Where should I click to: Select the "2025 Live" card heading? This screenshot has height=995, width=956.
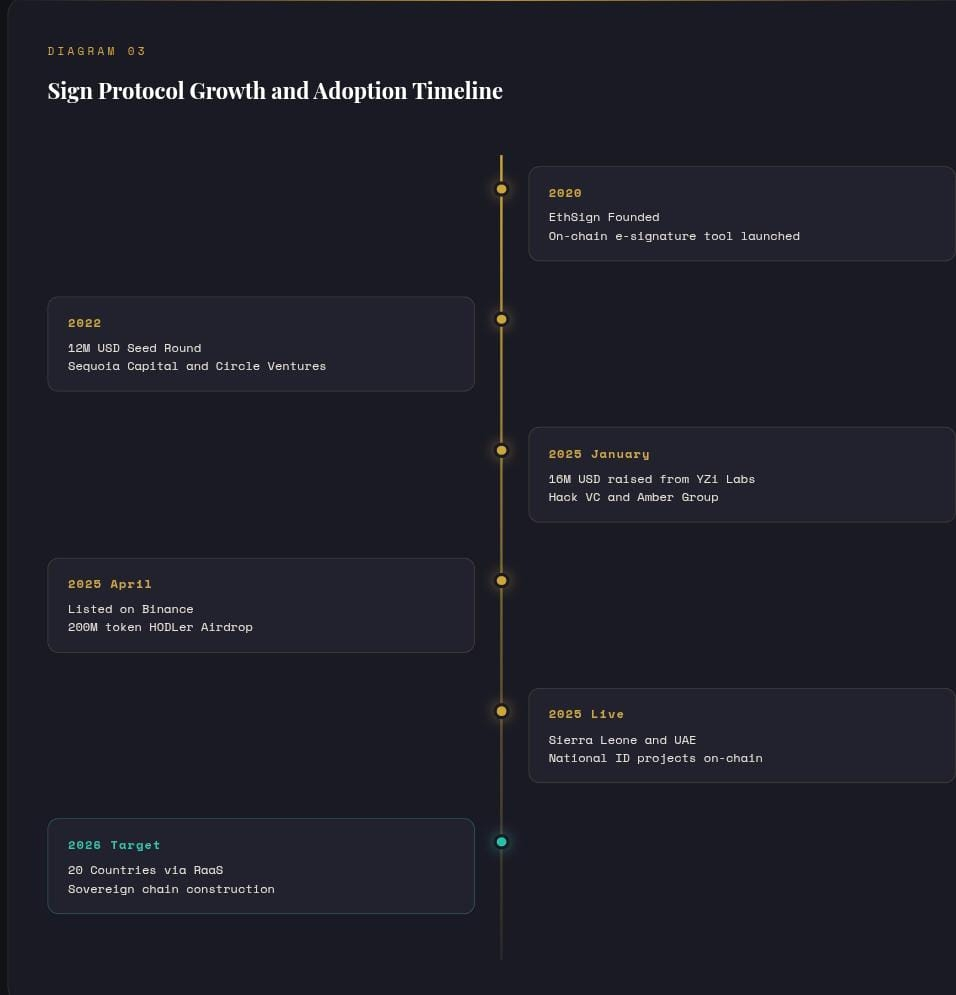click(586, 714)
